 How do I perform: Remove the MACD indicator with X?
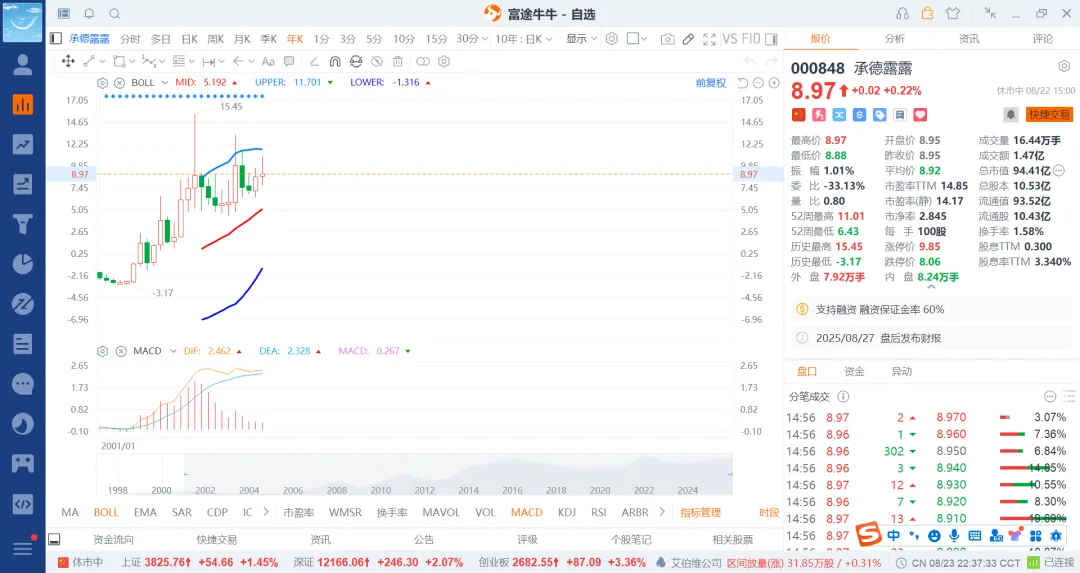(121, 351)
